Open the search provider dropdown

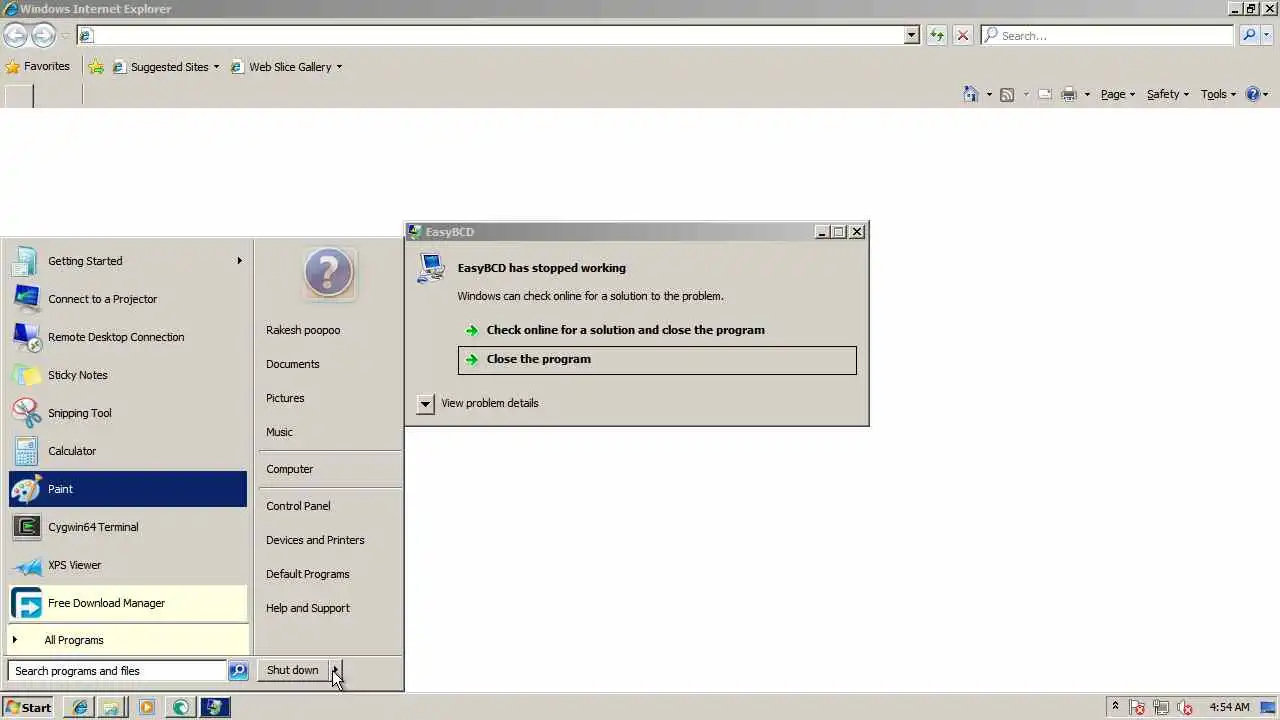pos(1267,35)
